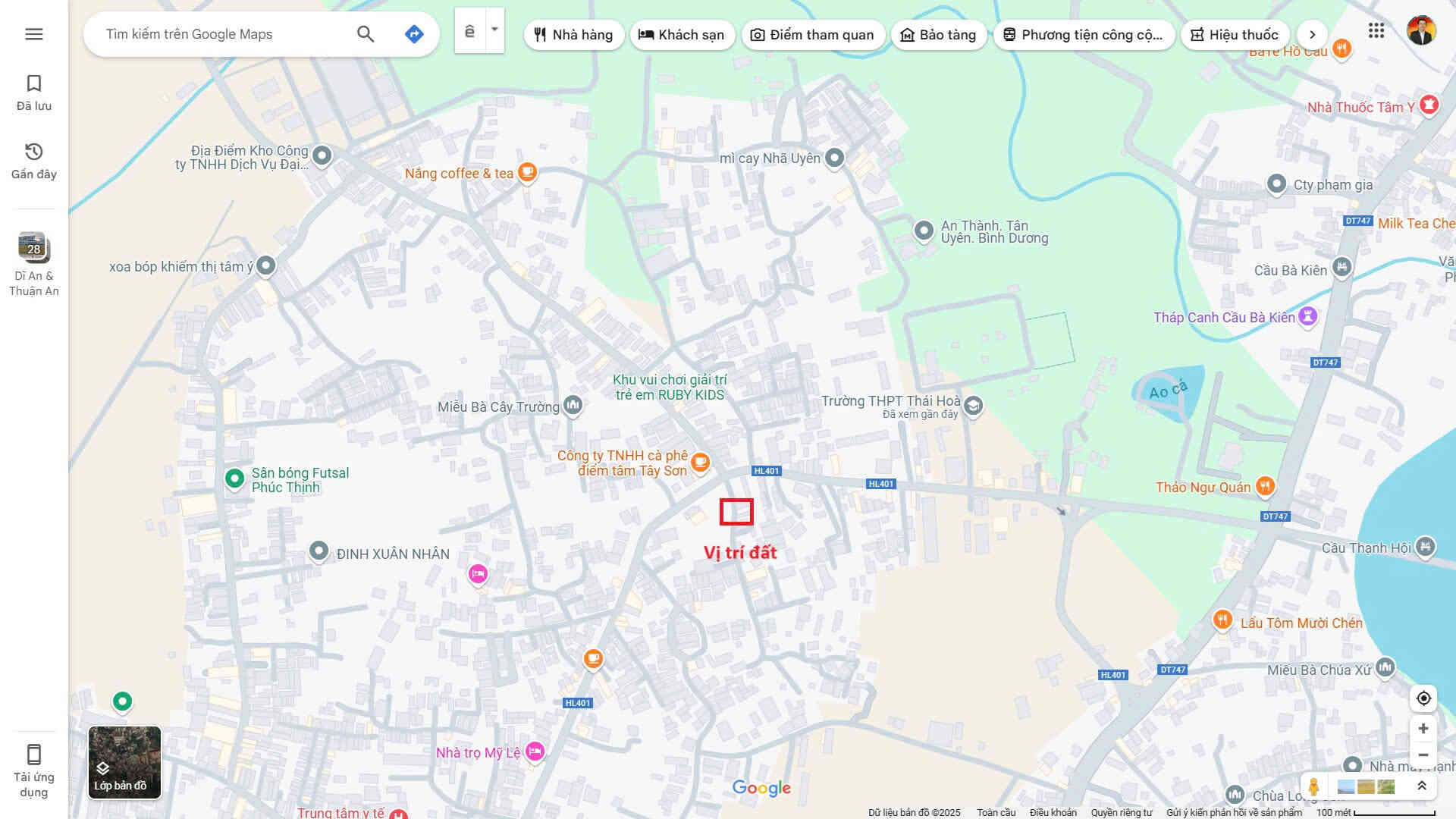Toggle the Lớp bản đồ satellite layer
Image resolution: width=1456 pixels, height=819 pixels.
click(124, 762)
